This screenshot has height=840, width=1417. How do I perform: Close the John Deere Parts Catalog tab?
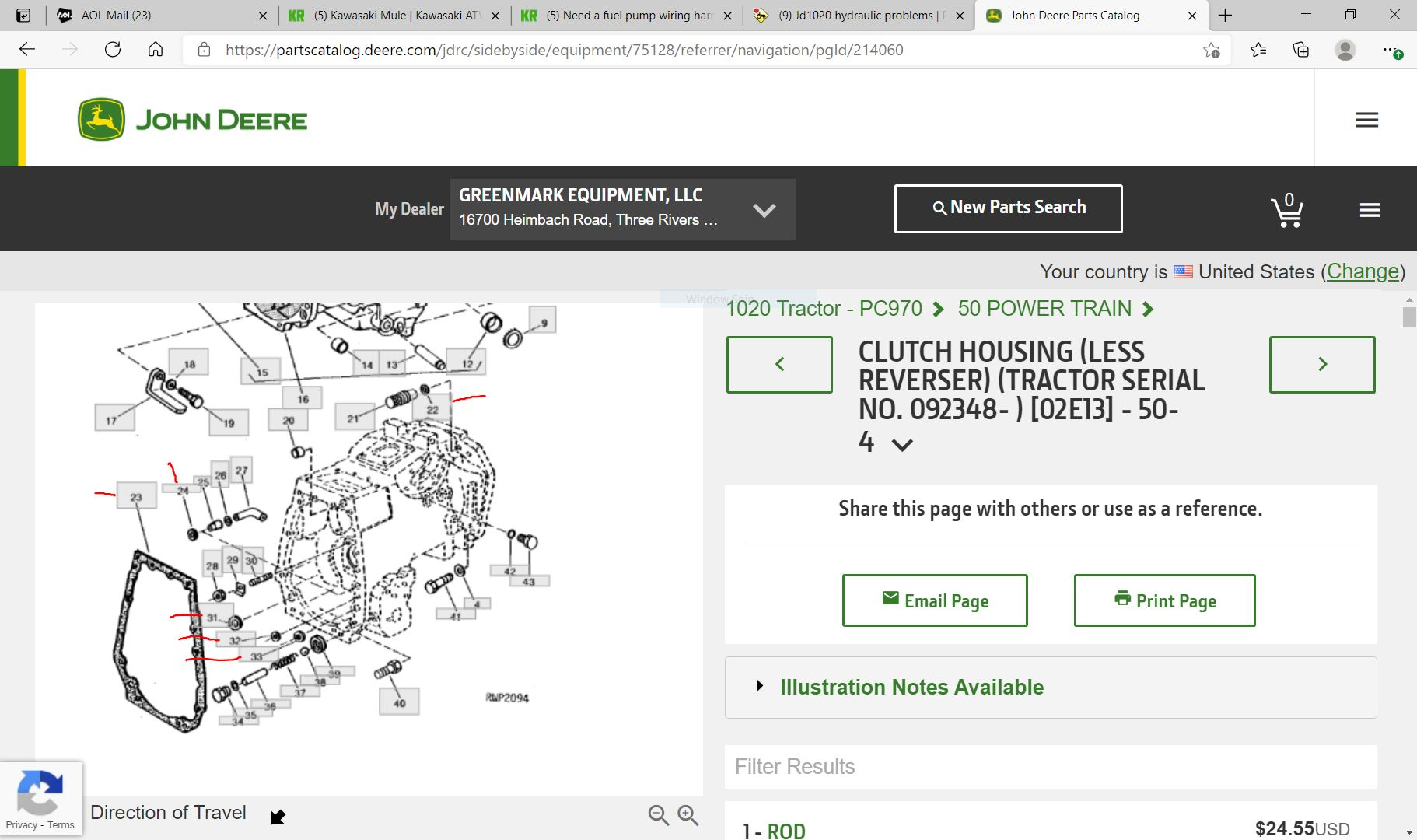click(x=1192, y=15)
